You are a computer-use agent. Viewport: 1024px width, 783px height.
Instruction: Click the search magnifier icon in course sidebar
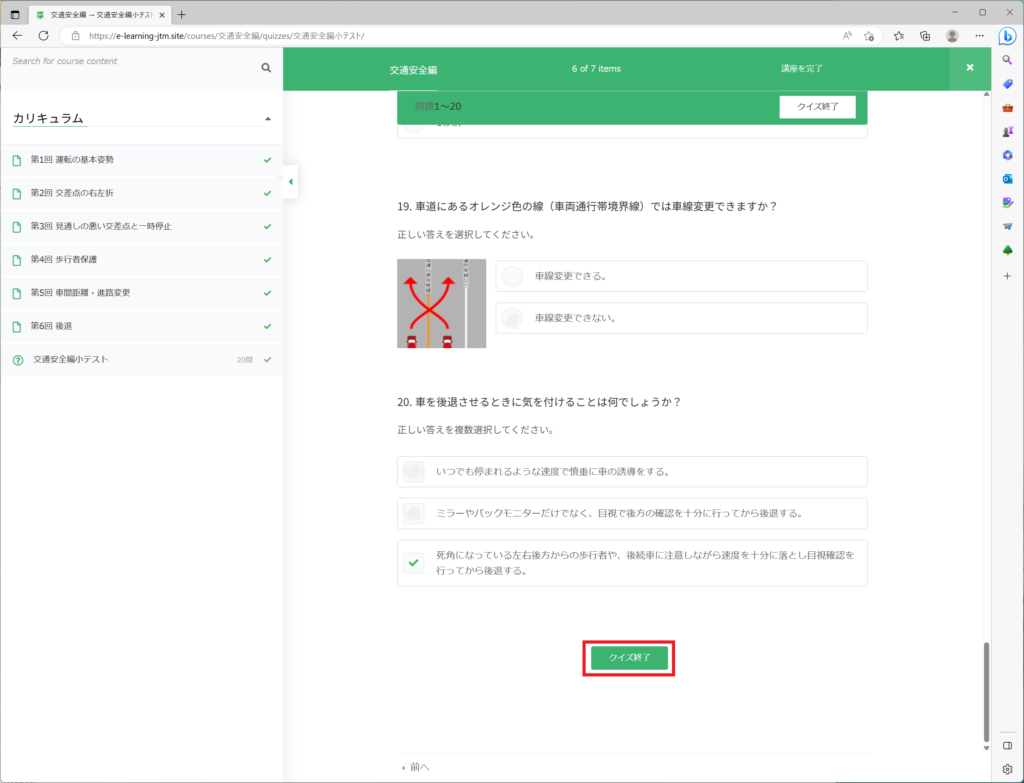tap(266, 68)
